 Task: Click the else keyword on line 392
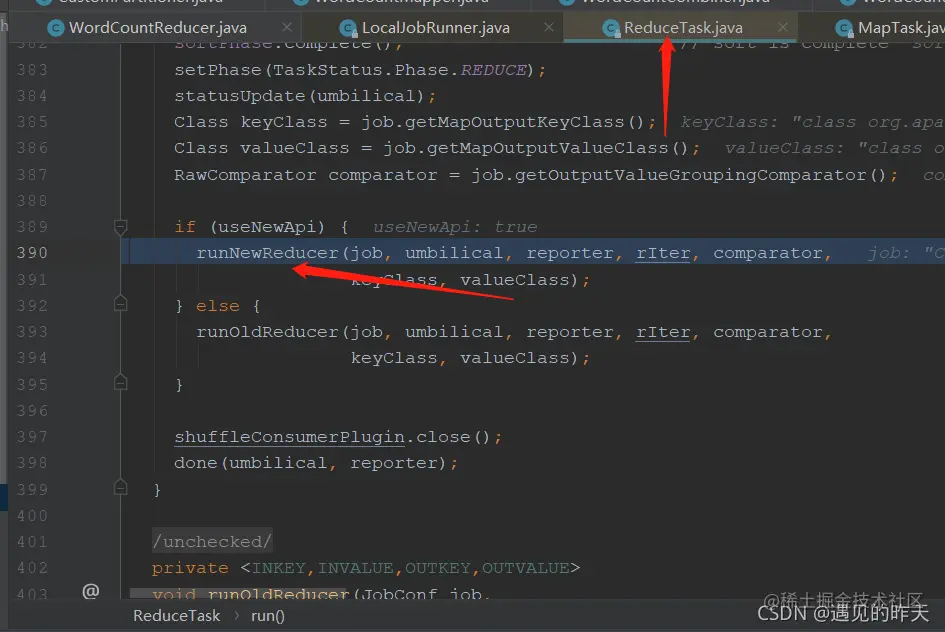click(218, 306)
